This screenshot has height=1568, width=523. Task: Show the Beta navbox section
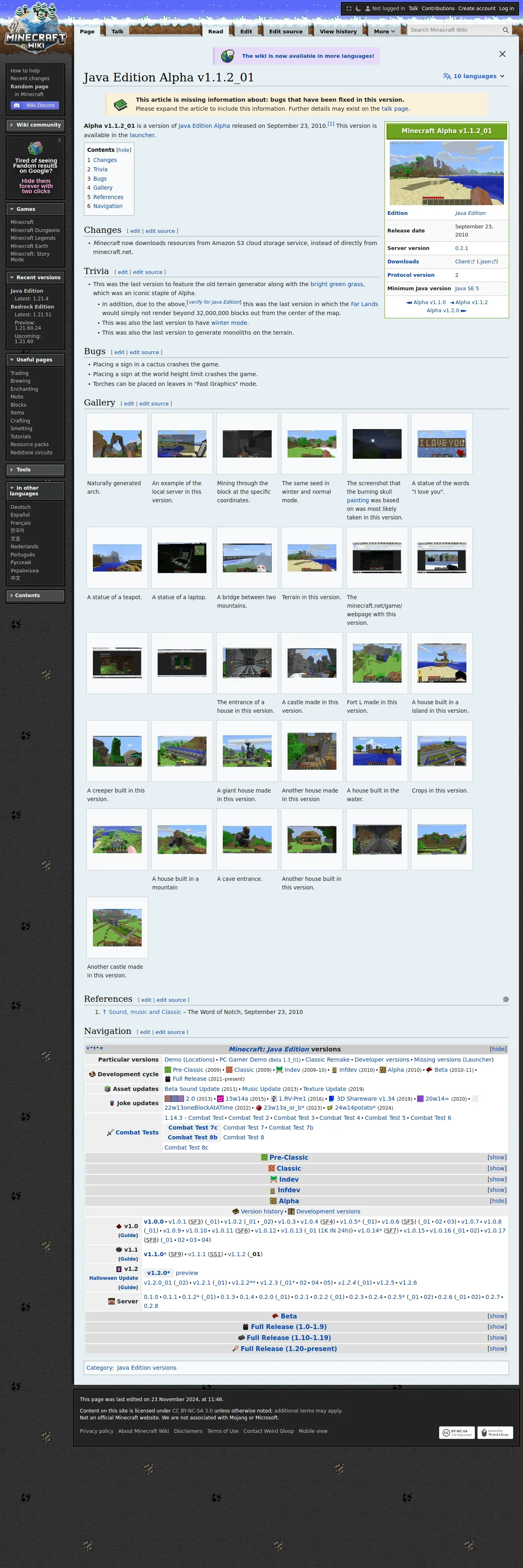[x=497, y=1316]
